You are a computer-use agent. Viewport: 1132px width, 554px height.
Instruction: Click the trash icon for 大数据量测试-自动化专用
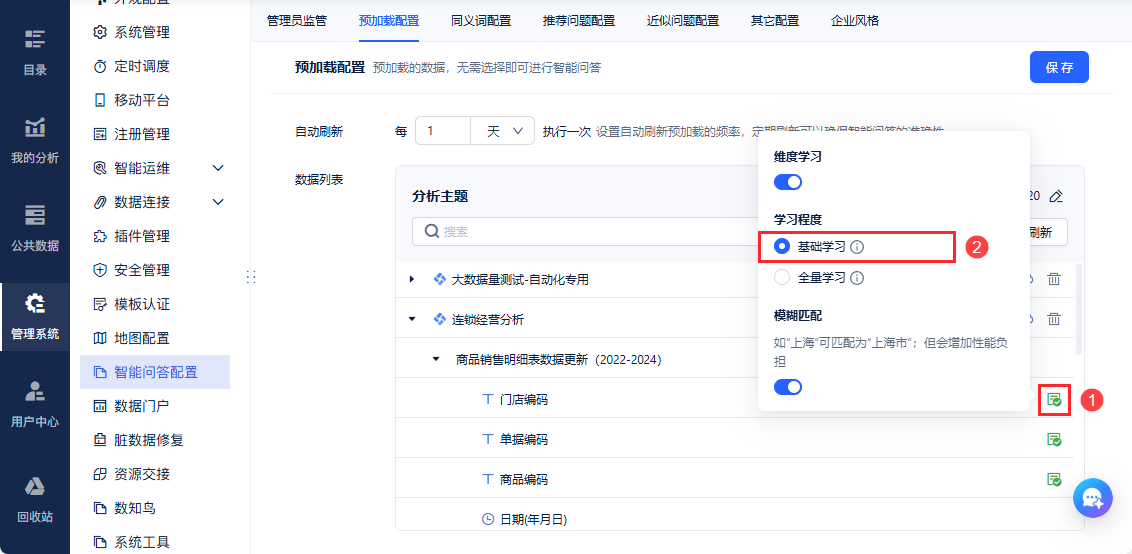1053,279
